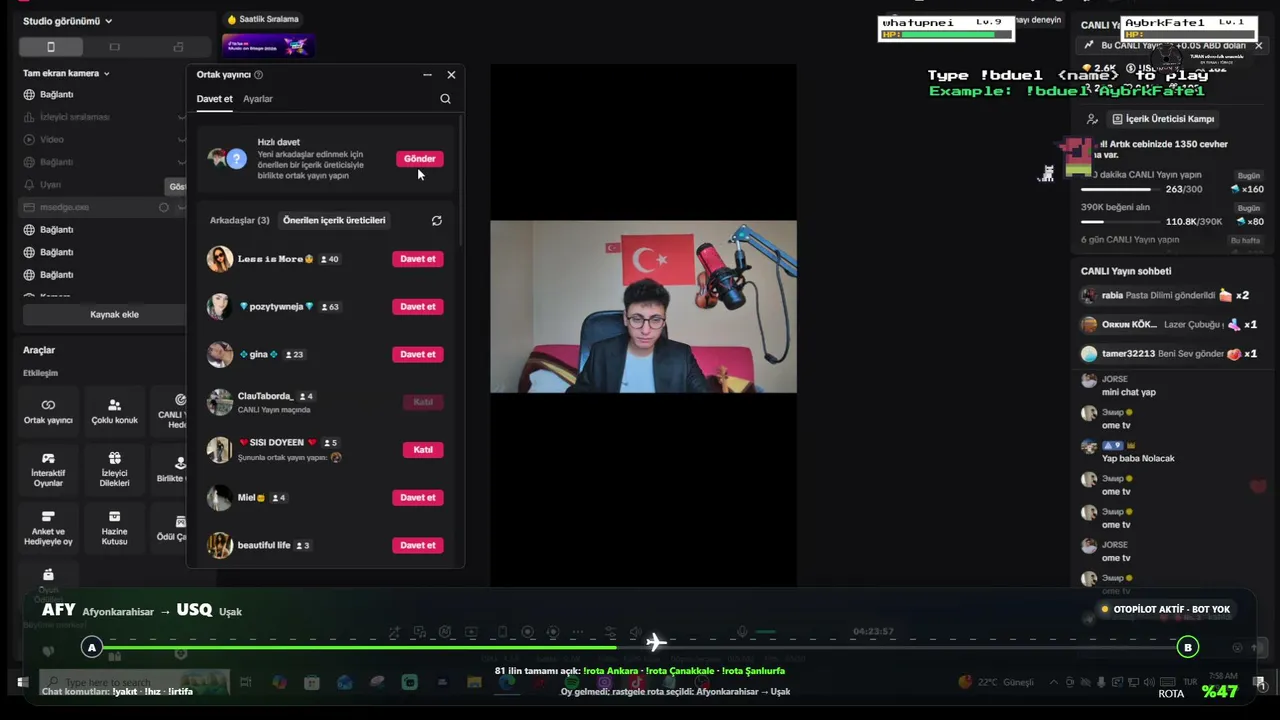
Task: Select the portrait phone layout icon
Action: (51, 47)
